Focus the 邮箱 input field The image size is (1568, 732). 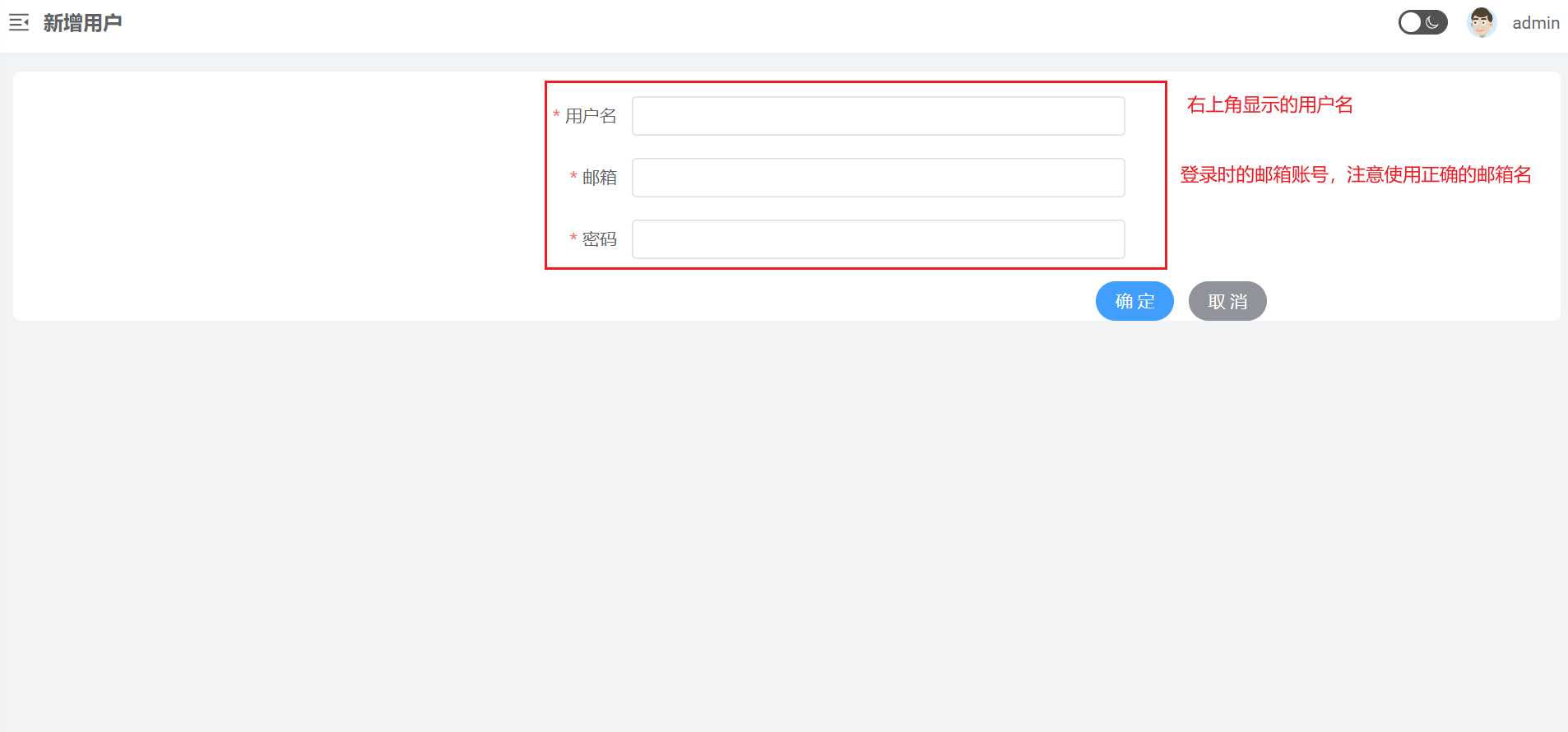click(878, 178)
